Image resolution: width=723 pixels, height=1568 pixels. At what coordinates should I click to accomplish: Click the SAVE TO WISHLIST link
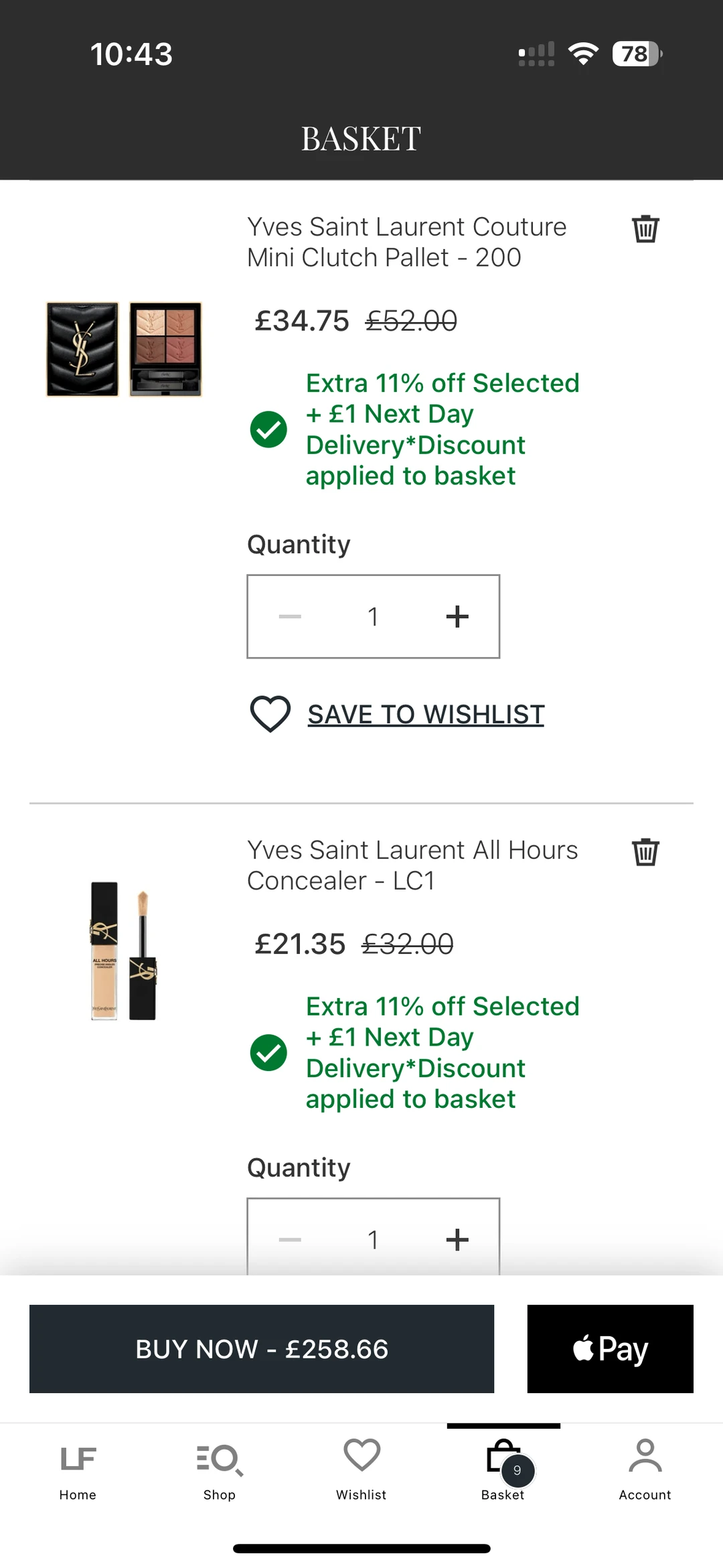pos(426,715)
